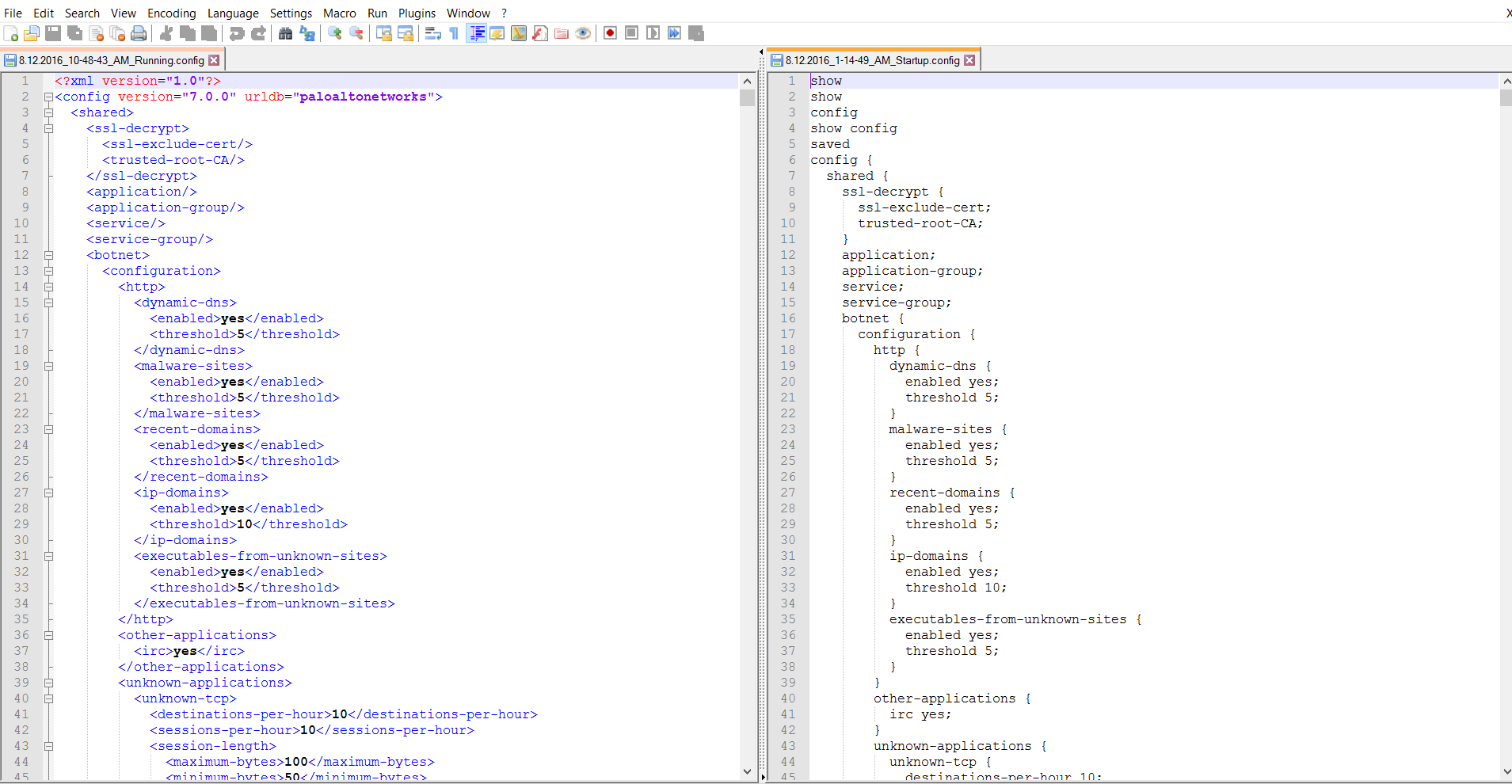This screenshot has height=784, width=1512.
Task: Click the Run macro multiple times icon
Action: (x=674, y=33)
